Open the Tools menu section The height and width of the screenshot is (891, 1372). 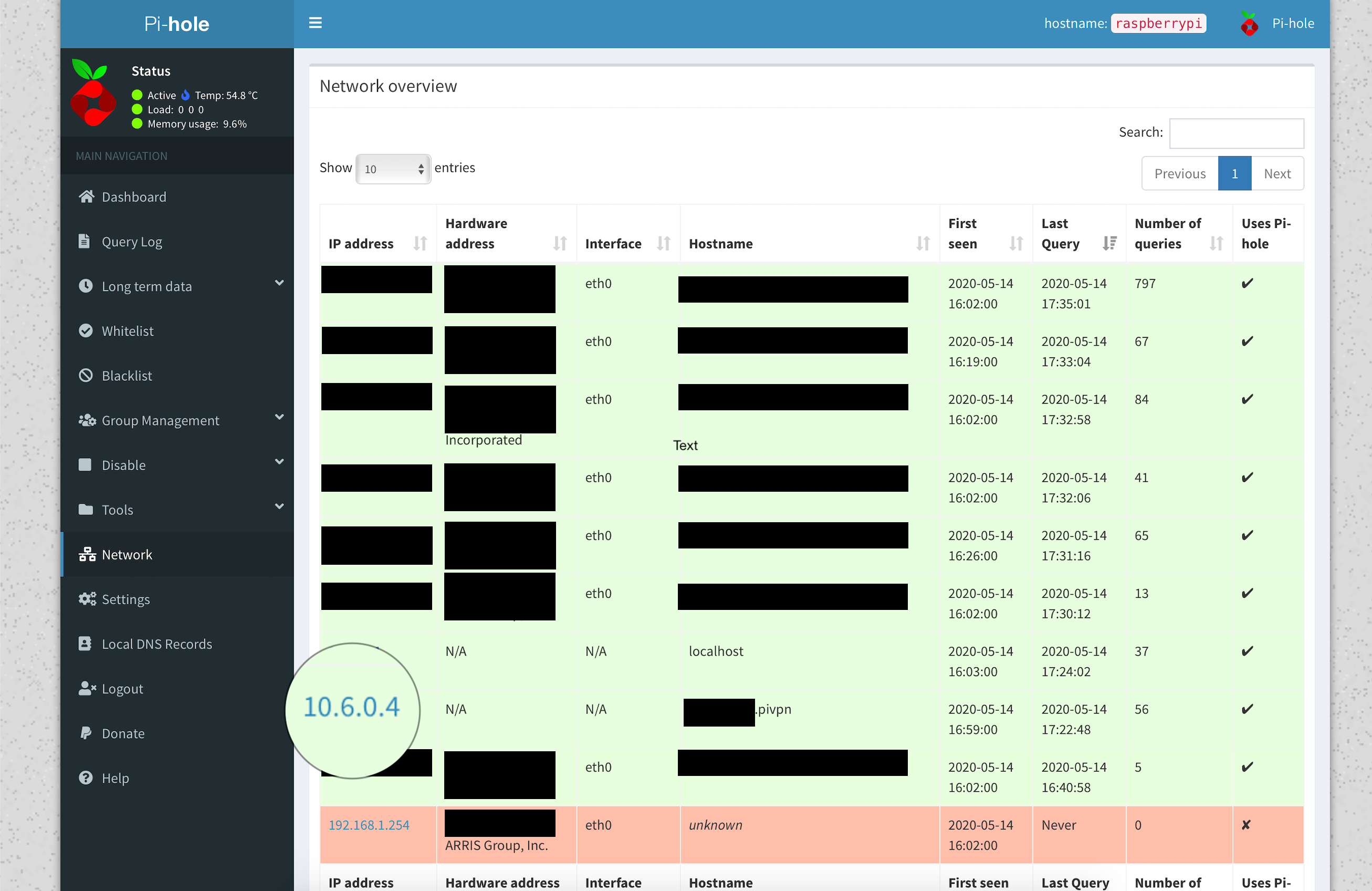click(x=117, y=509)
